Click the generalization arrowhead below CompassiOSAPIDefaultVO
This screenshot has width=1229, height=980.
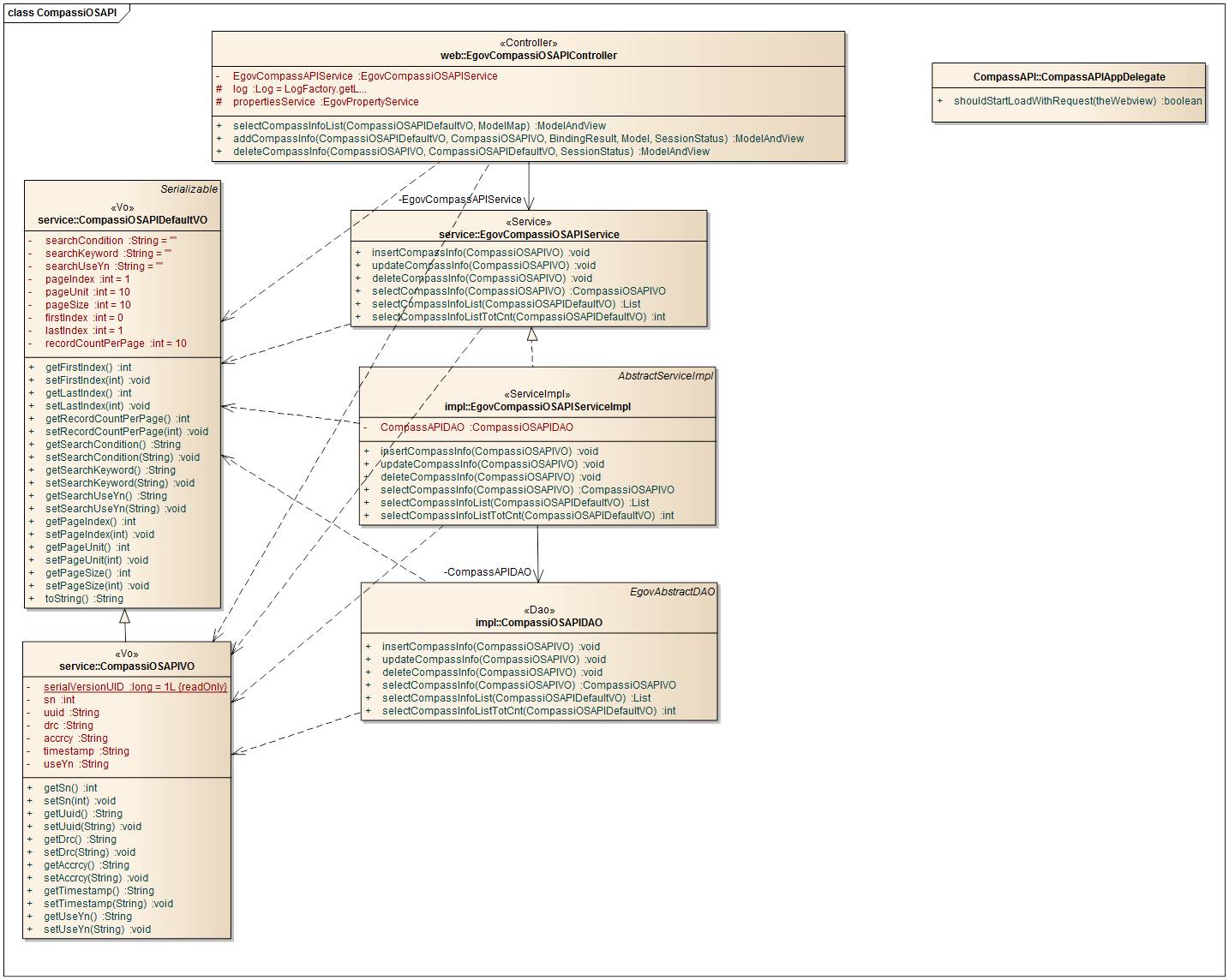point(124,616)
